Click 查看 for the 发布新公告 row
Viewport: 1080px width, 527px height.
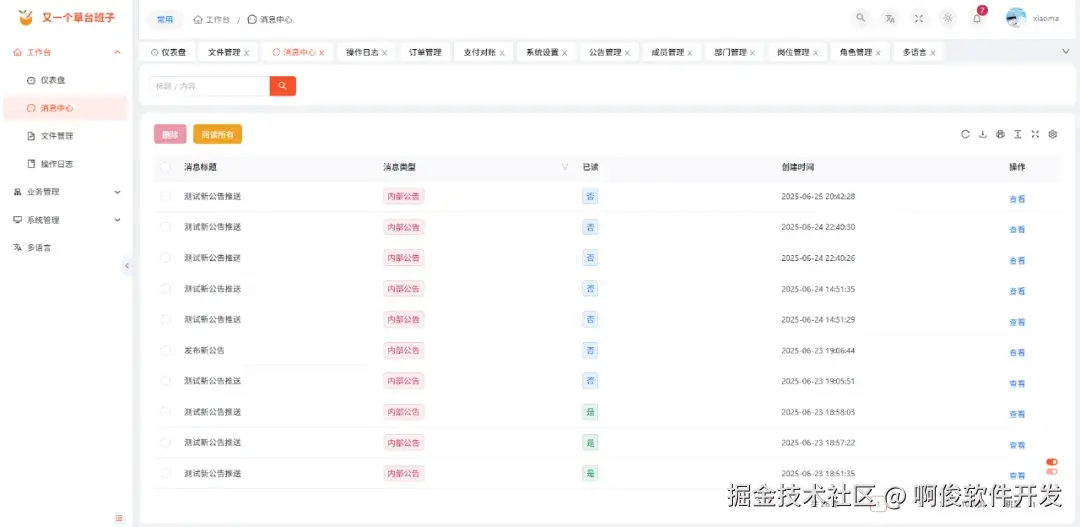1017,353
